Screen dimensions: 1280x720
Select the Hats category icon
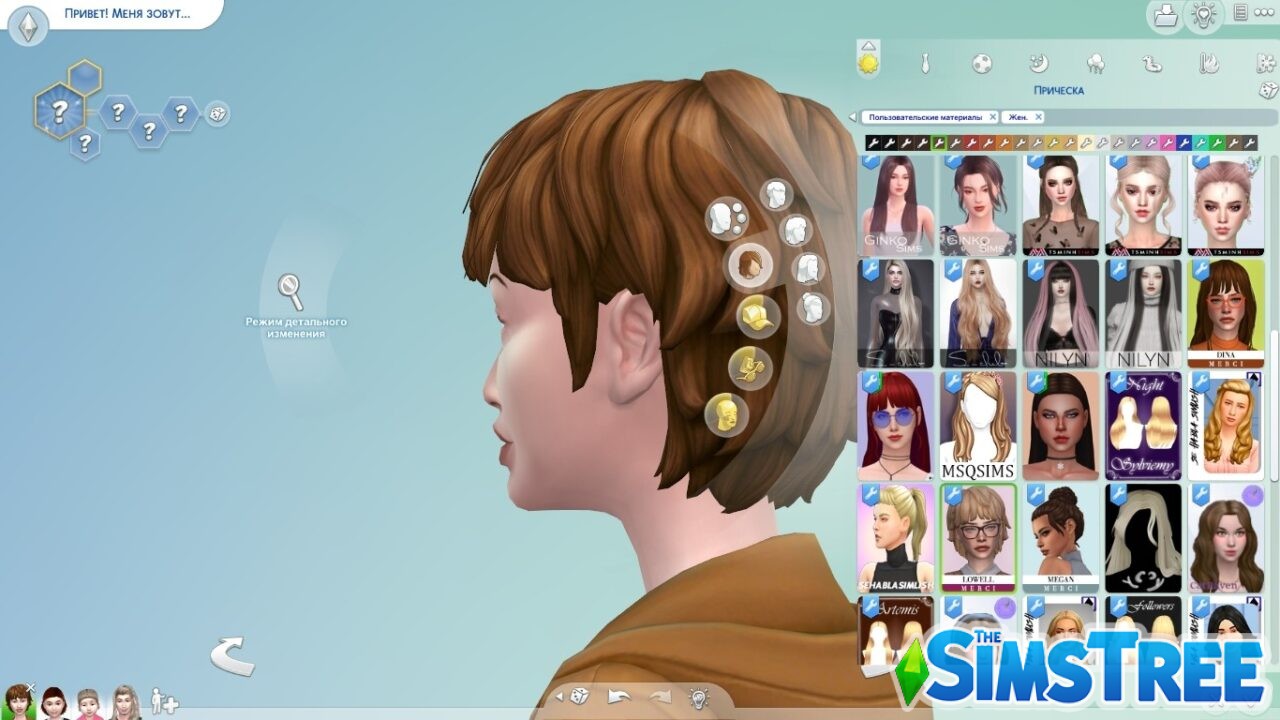pyautogui.click(x=757, y=316)
